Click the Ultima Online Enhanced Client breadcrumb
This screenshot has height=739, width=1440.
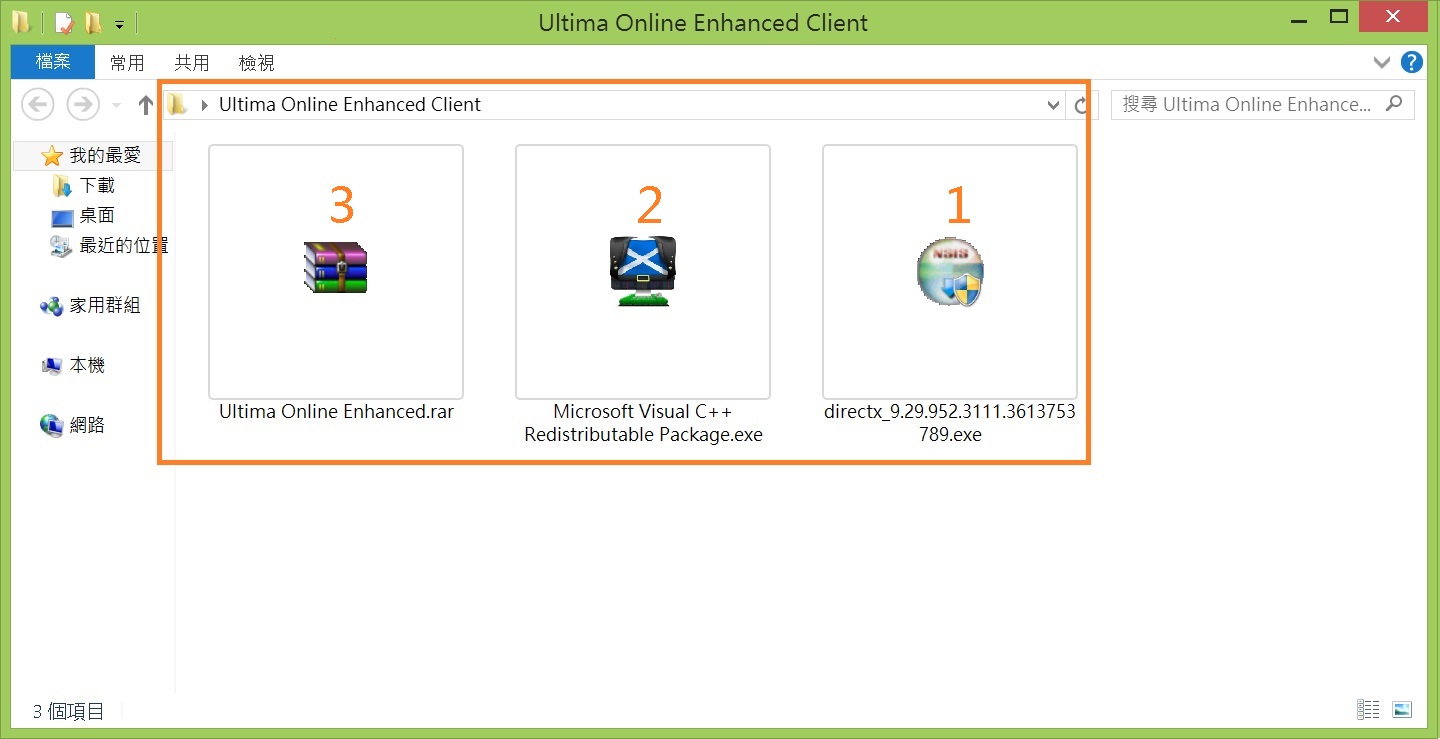pos(350,104)
